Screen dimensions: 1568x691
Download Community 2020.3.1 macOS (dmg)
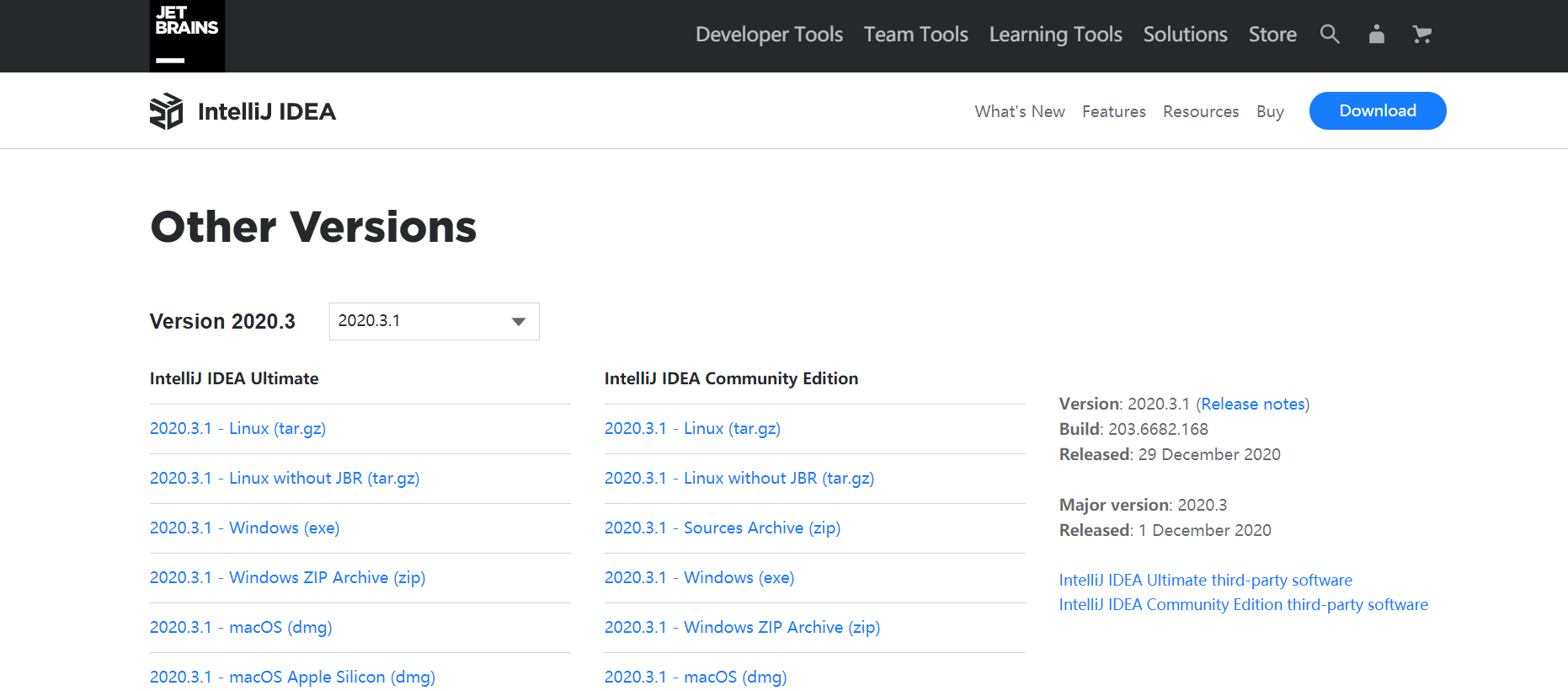point(696,677)
